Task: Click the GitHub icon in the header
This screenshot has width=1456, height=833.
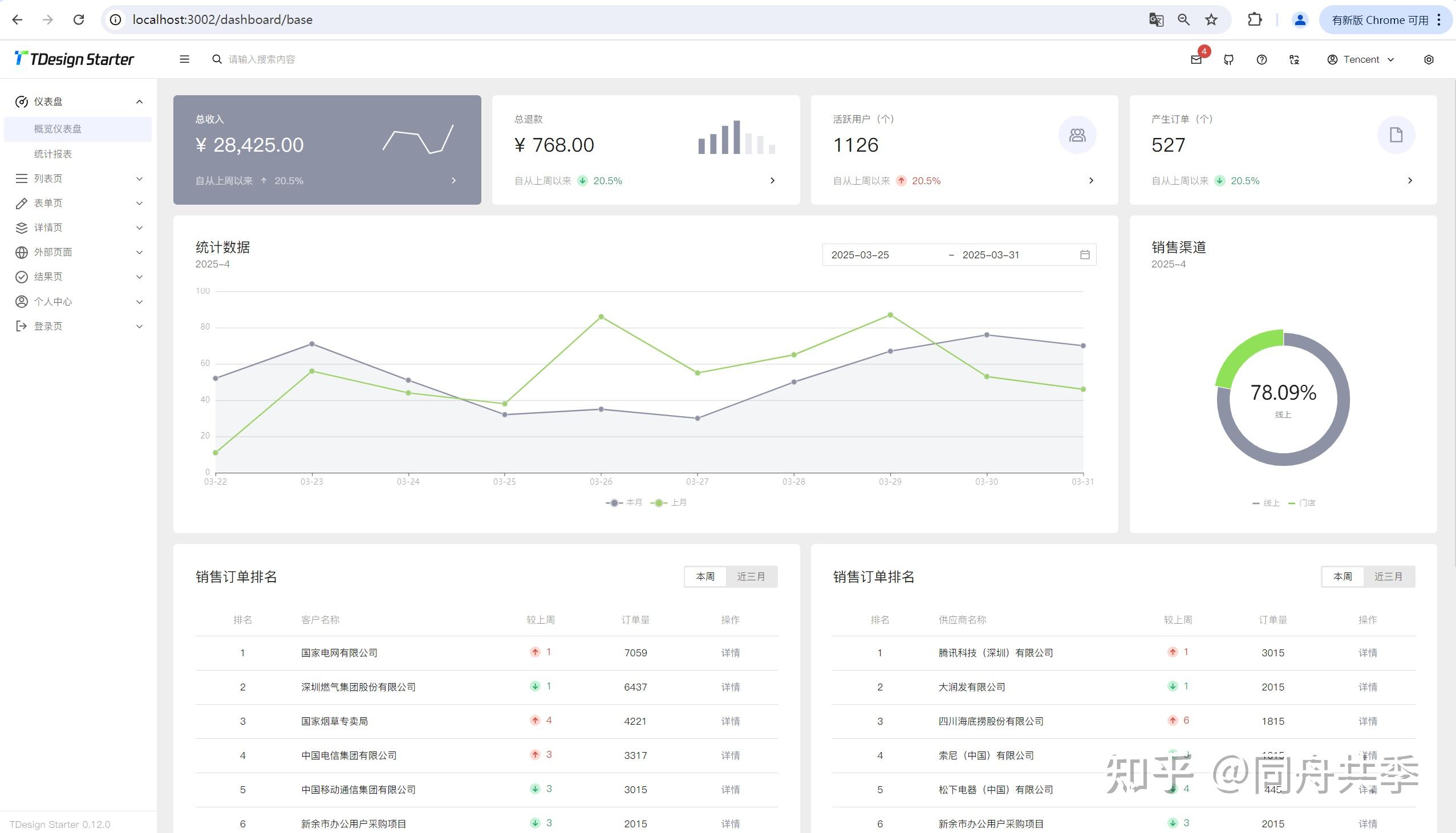Action: (1228, 59)
